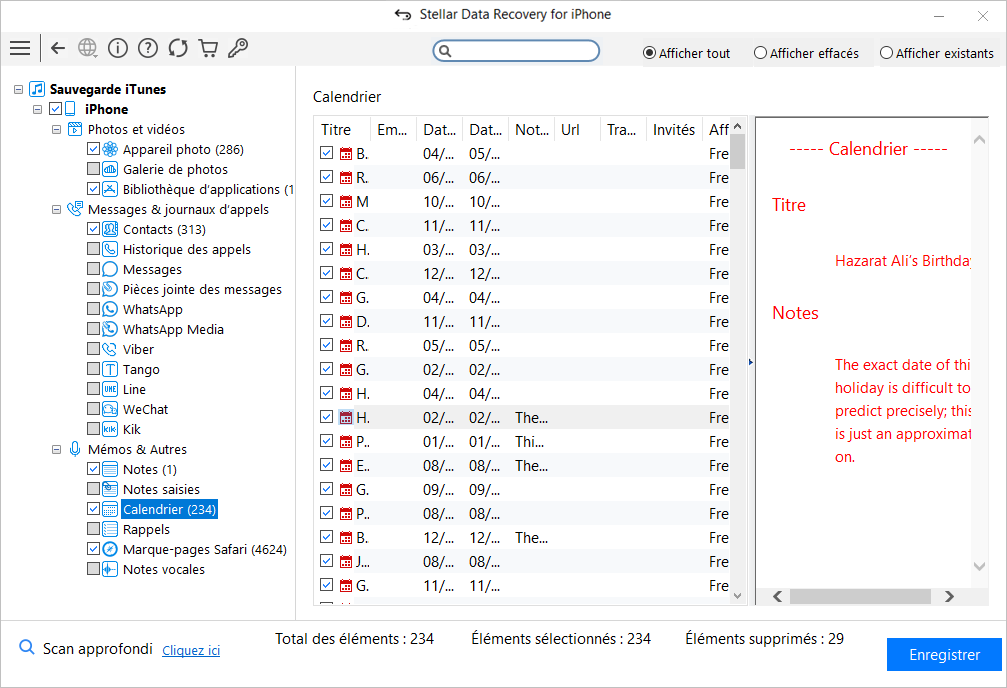Click the preview horizontal scrollbar thumb

(860, 596)
